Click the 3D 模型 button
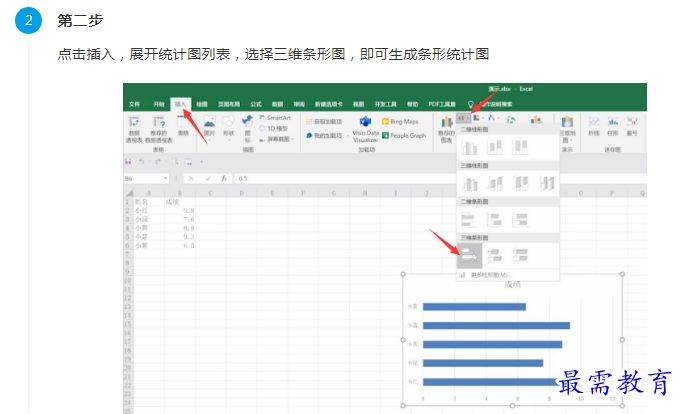680x414 pixels. pyautogui.click(x=274, y=128)
